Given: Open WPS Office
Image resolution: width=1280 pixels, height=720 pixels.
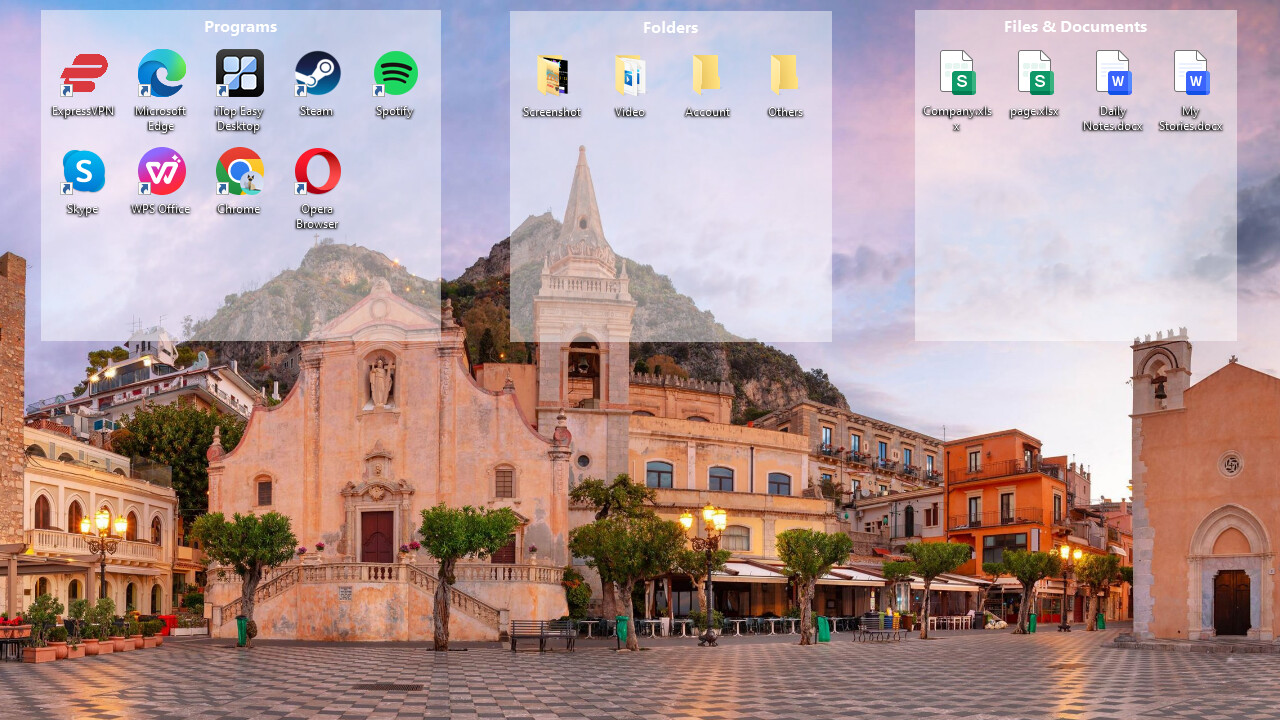Looking at the screenshot, I should pos(161,171).
